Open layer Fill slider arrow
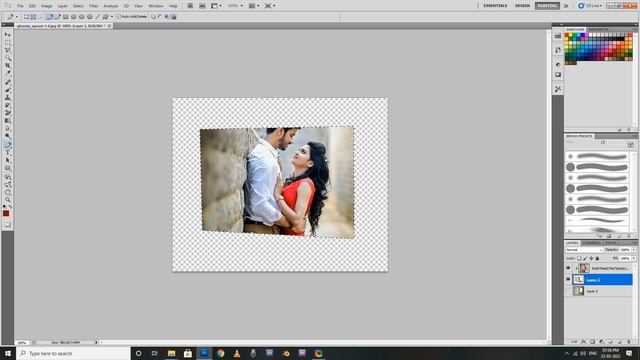This screenshot has height=360, width=640. click(x=634, y=258)
